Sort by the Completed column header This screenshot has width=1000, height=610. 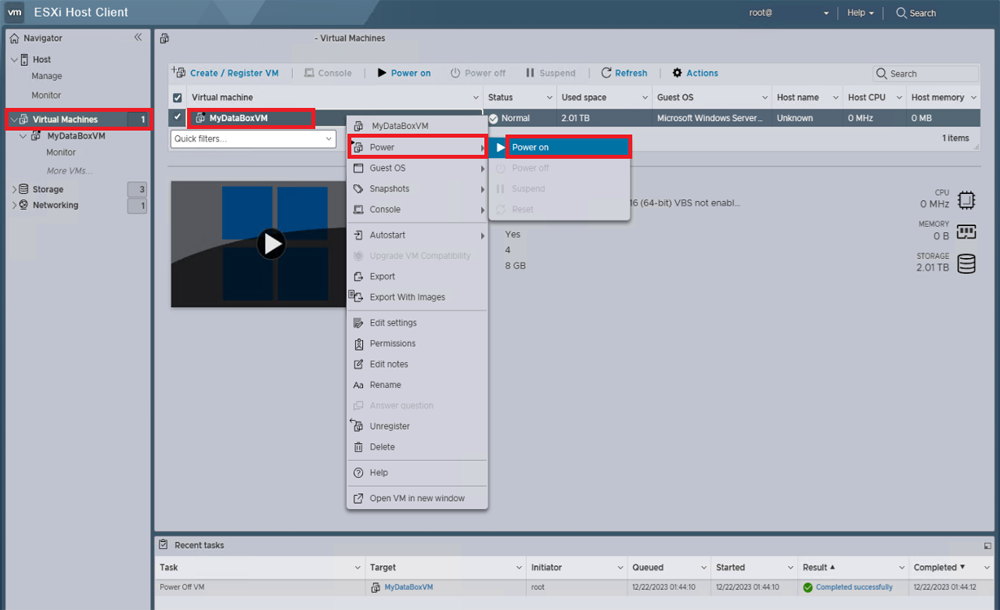pos(951,567)
